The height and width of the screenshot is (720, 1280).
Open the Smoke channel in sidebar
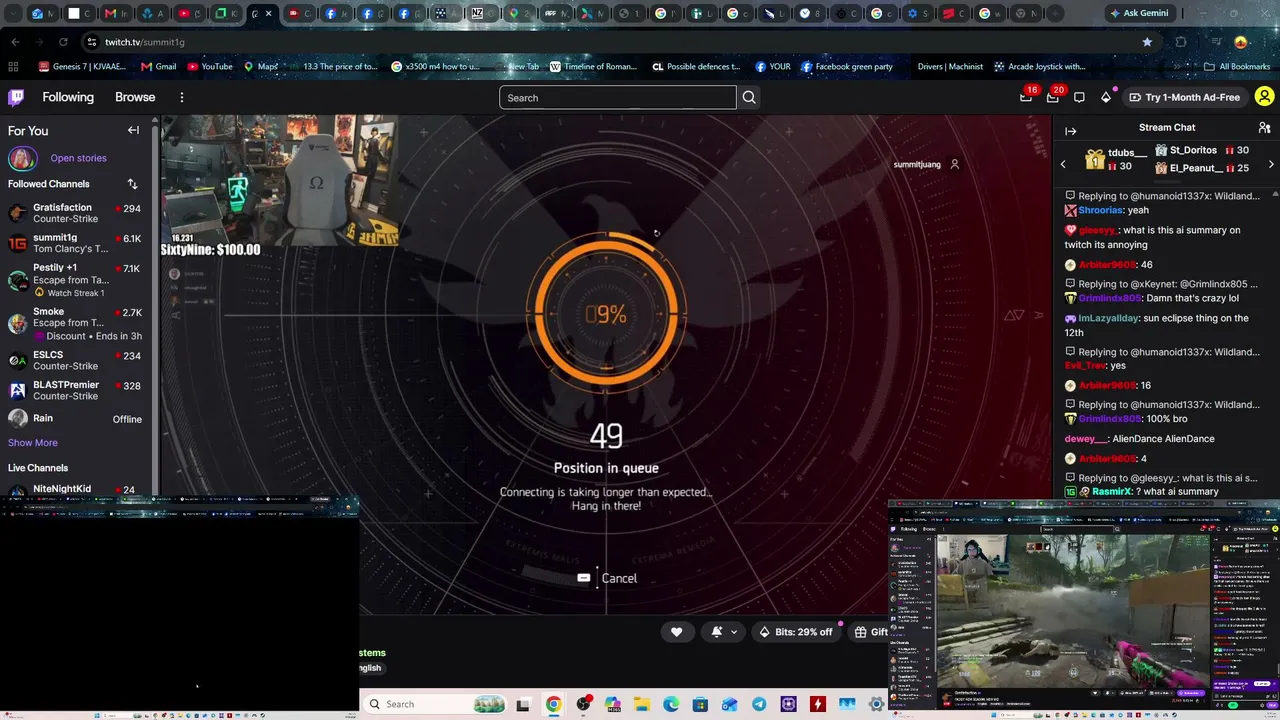75,323
